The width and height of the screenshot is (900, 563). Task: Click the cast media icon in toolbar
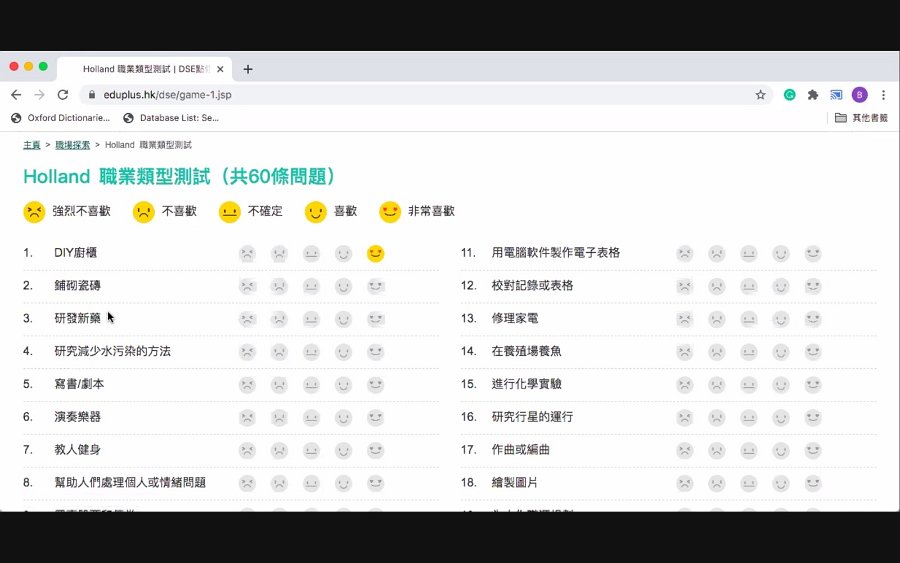coord(836,95)
